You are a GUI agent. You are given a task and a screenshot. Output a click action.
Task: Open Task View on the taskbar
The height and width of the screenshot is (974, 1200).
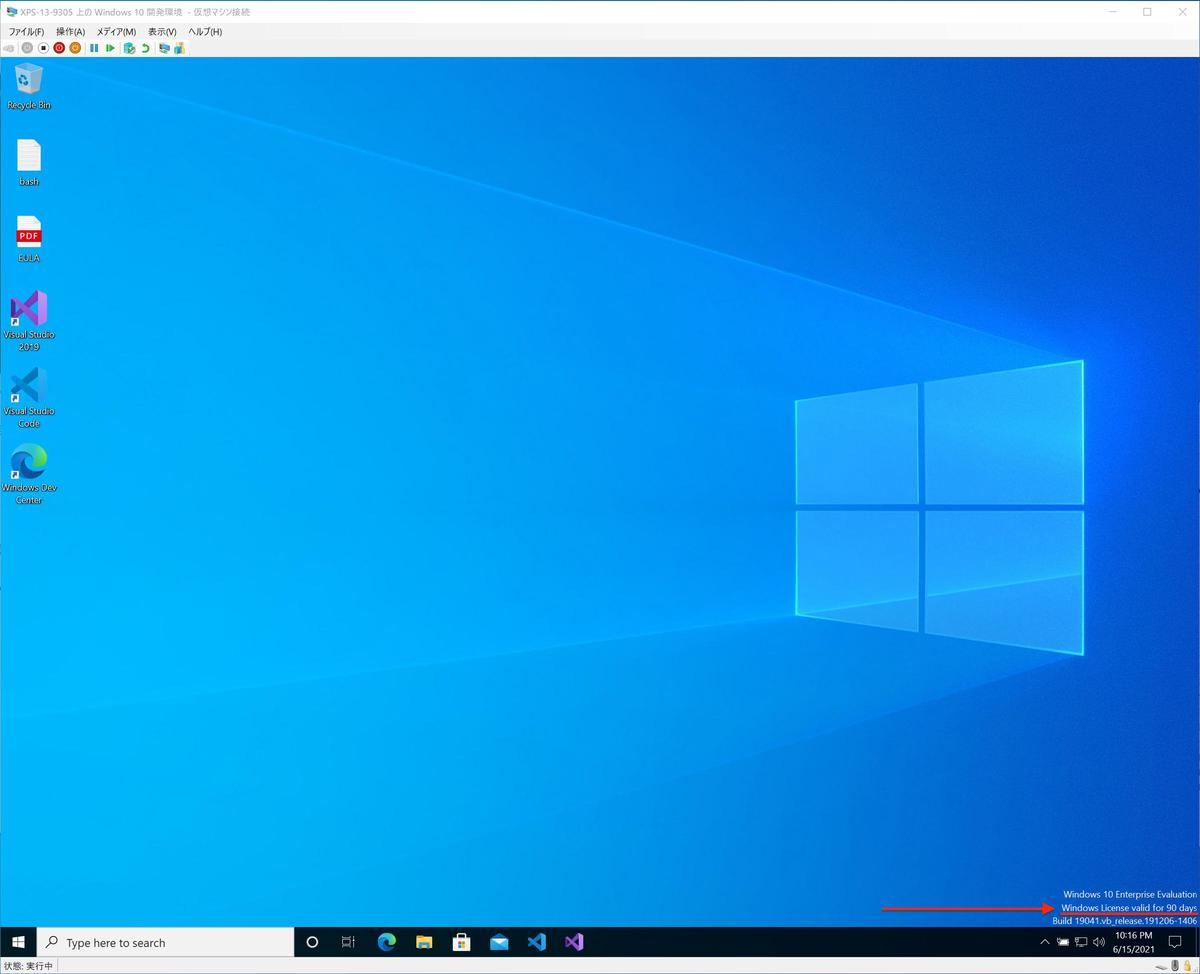pos(348,942)
